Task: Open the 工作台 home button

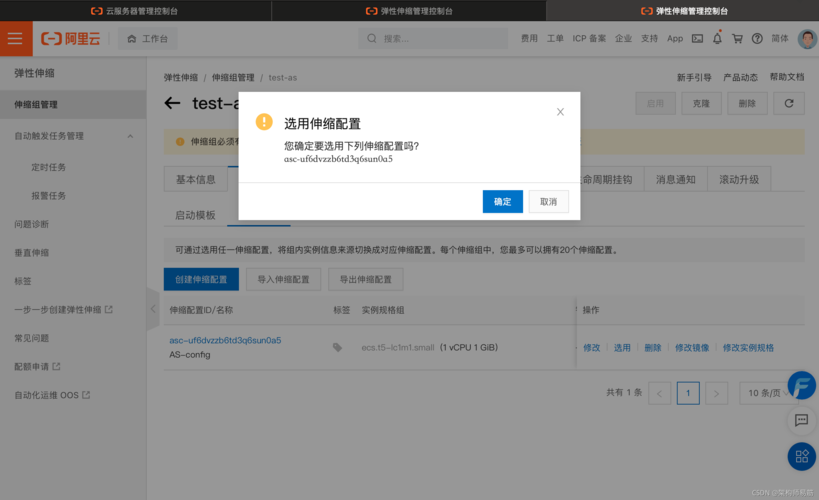Action: point(148,39)
